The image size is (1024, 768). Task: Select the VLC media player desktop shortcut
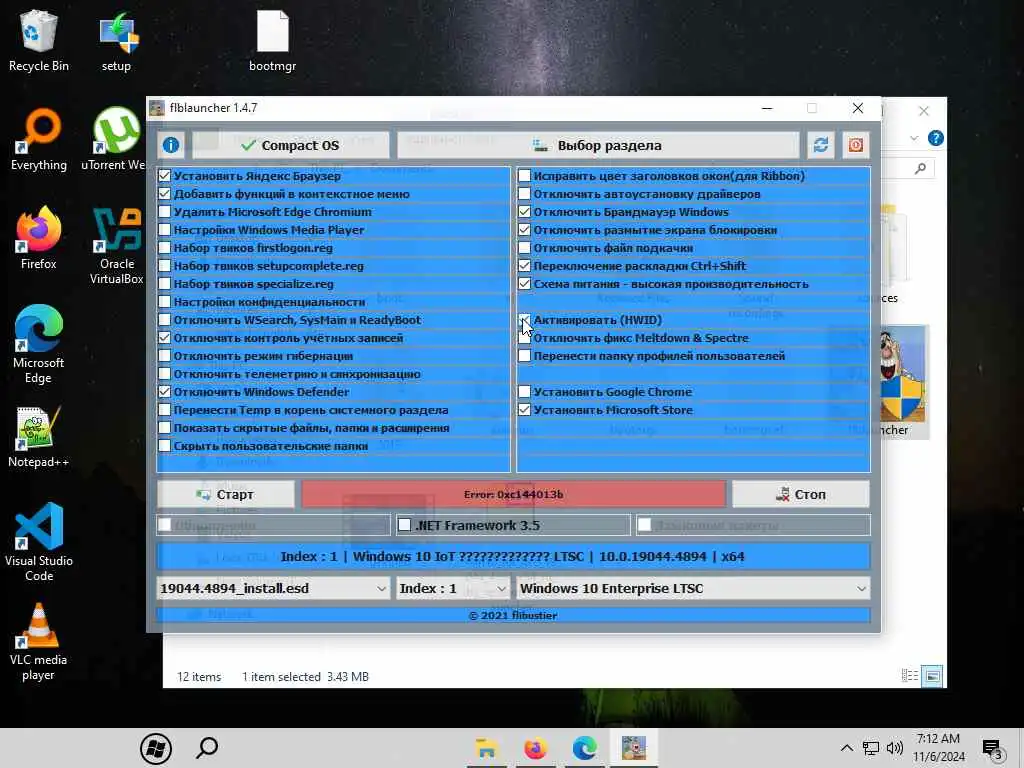(39, 642)
